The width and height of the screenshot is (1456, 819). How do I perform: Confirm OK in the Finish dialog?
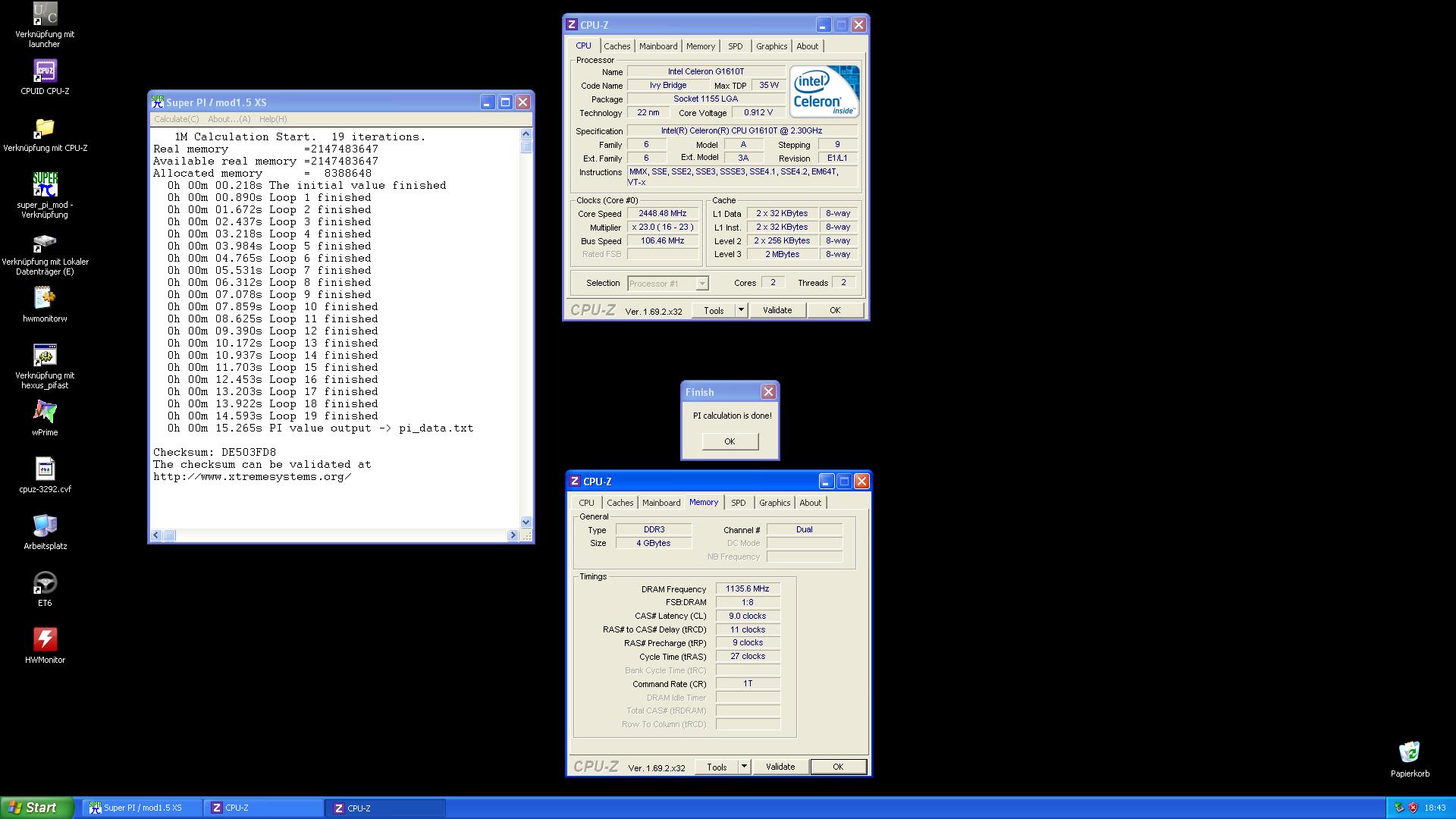730,441
